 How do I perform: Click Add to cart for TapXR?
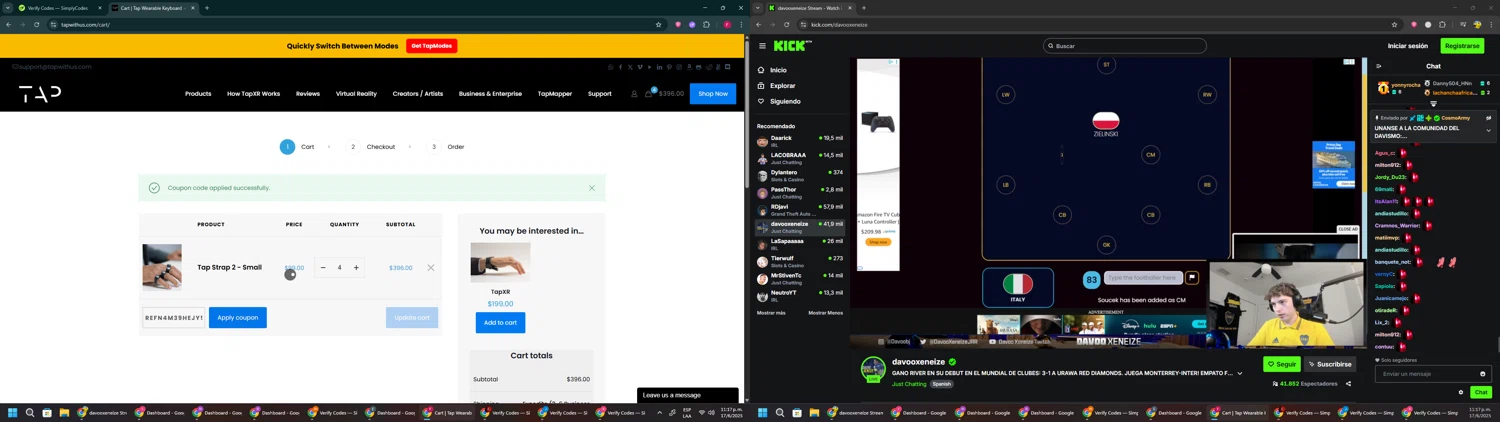point(500,322)
